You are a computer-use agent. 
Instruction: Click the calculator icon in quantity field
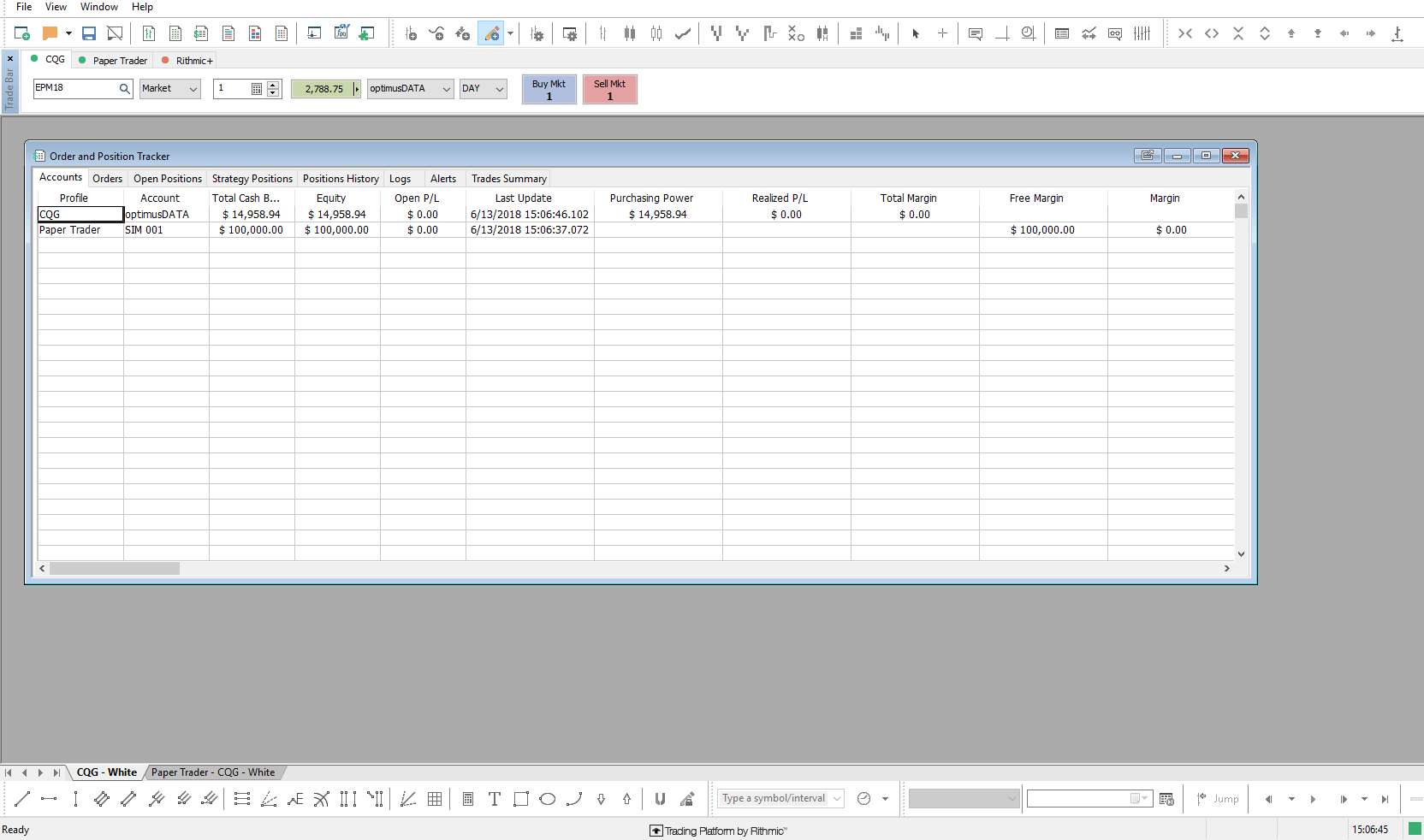256,89
